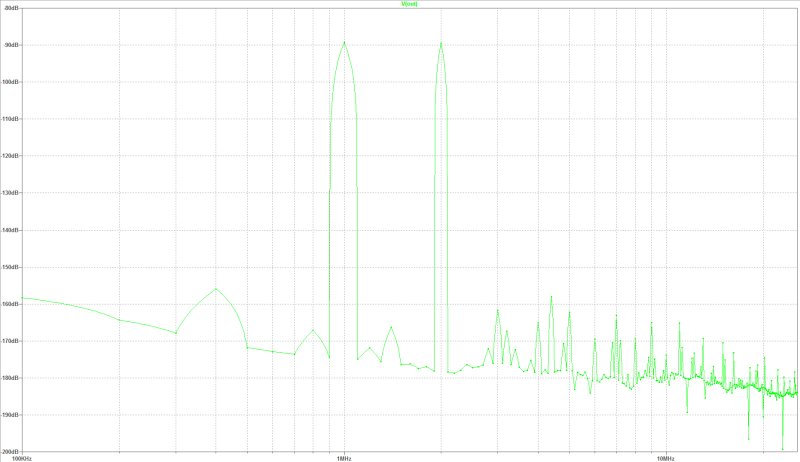Click the -100dB axis label
Screen dimensions: 800x462
coord(10,82)
